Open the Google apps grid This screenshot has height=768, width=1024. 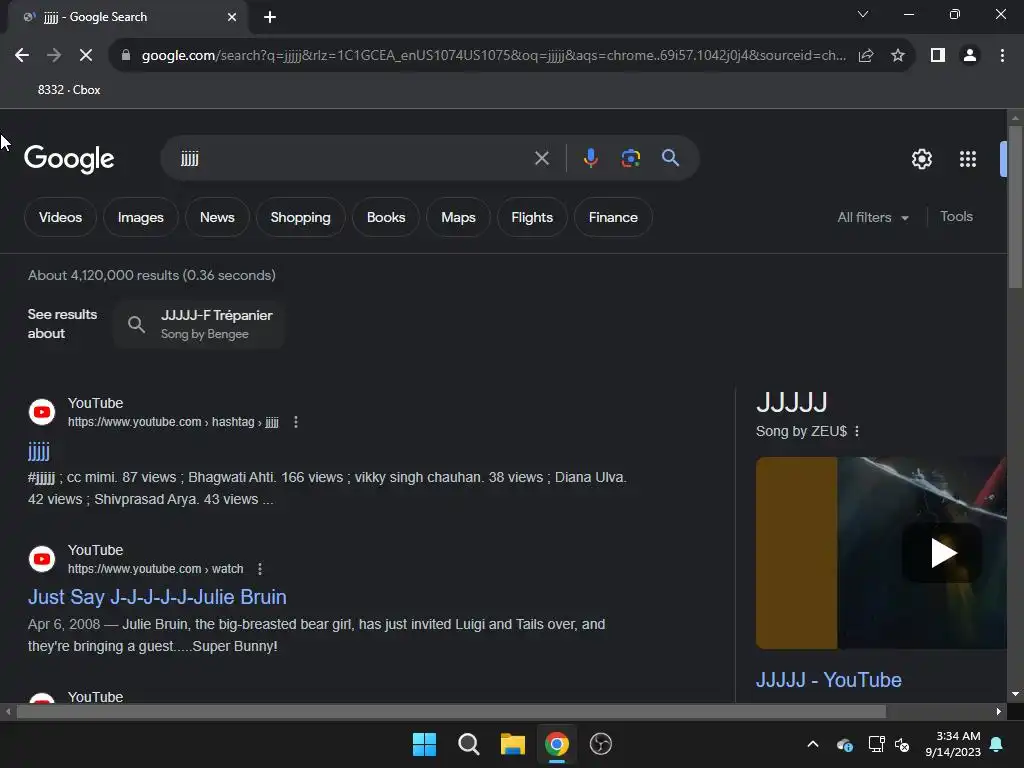tap(968, 159)
